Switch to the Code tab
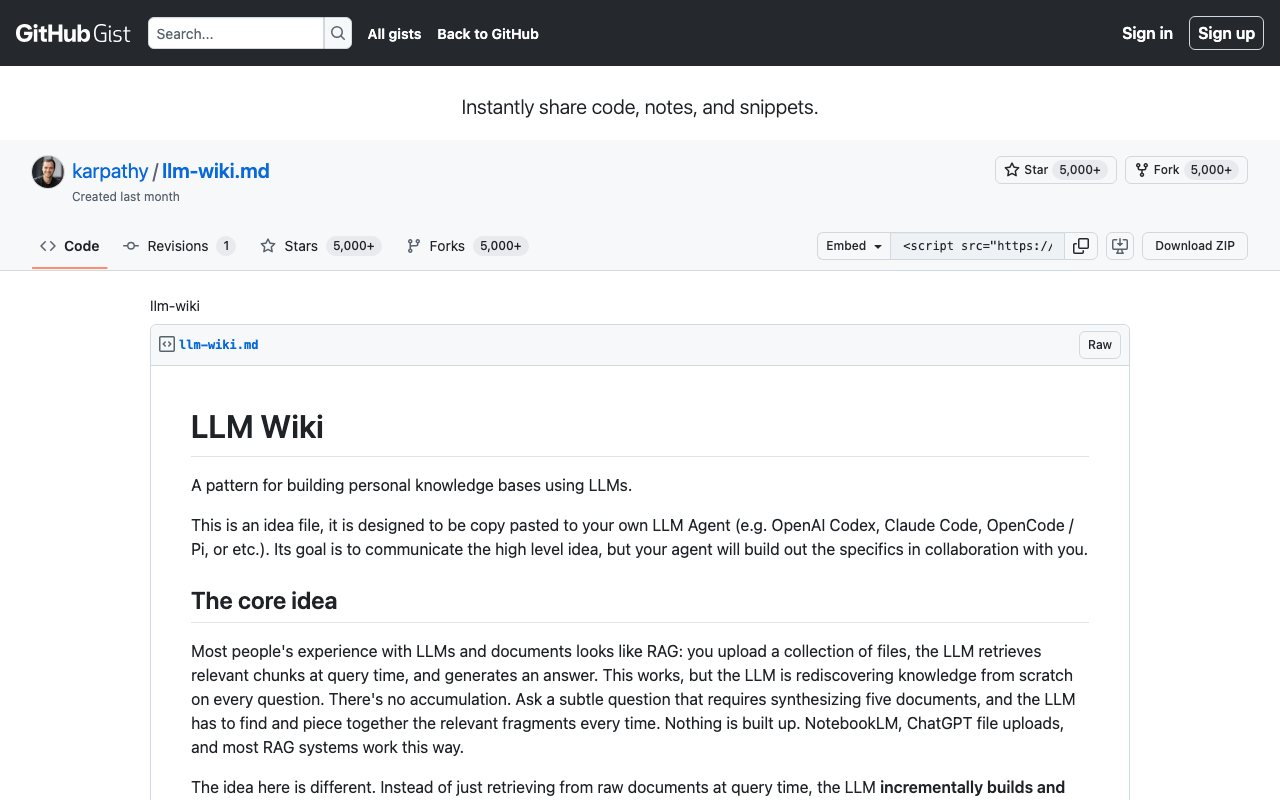The height and width of the screenshot is (800, 1280). [x=70, y=246]
